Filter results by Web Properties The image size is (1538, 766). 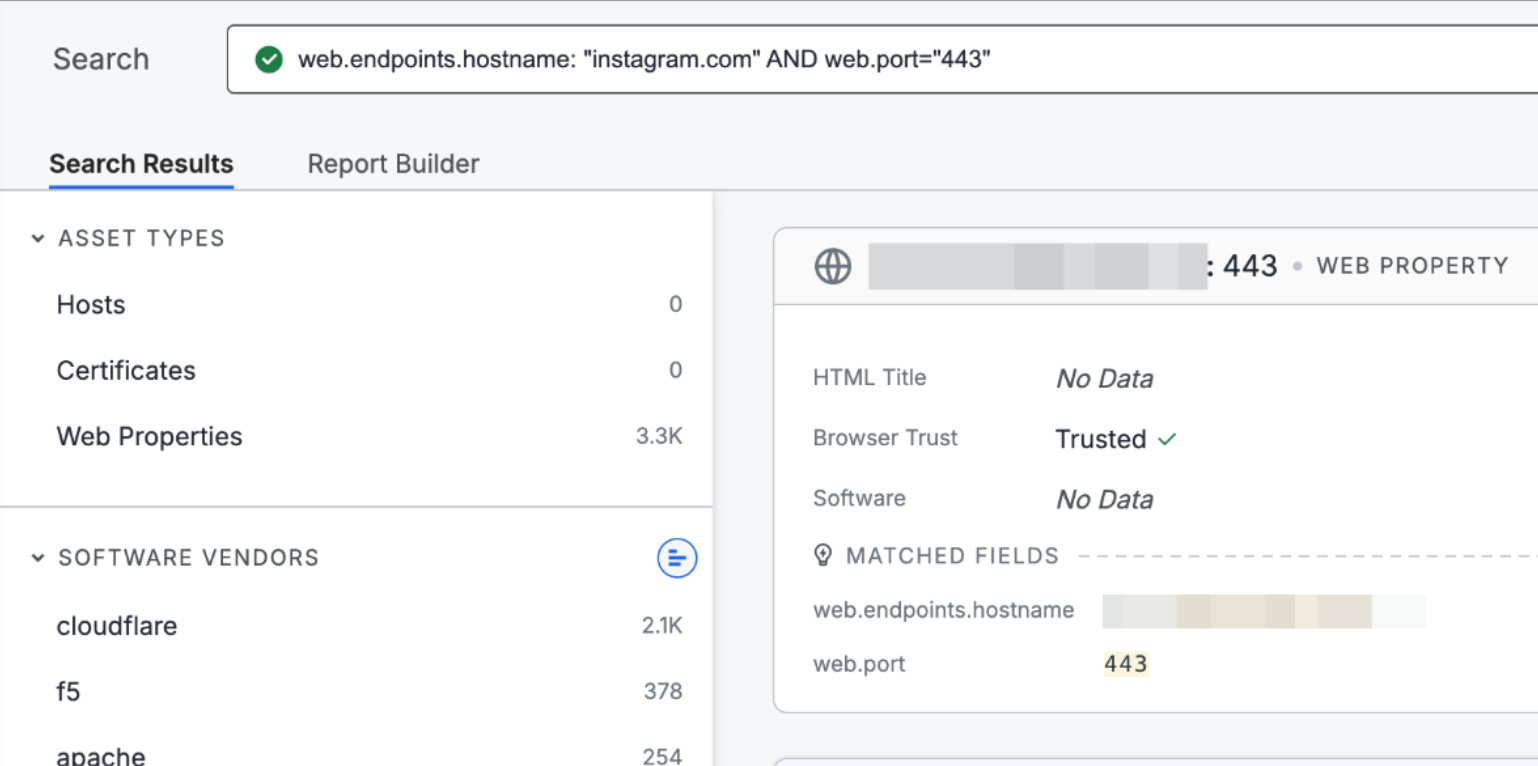point(149,437)
